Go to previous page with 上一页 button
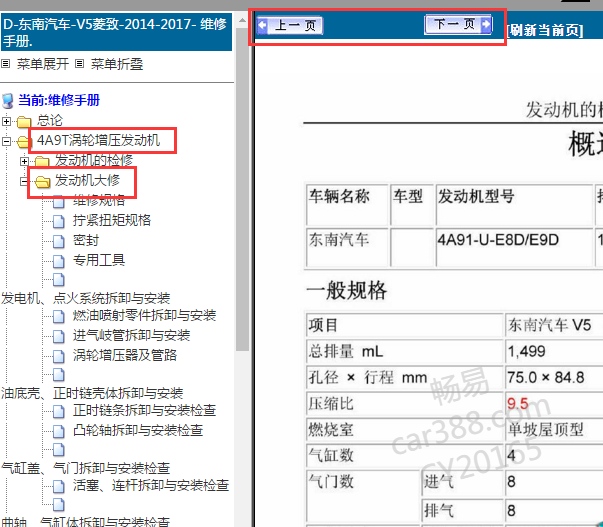603x527 pixels. (x=290, y=25)
